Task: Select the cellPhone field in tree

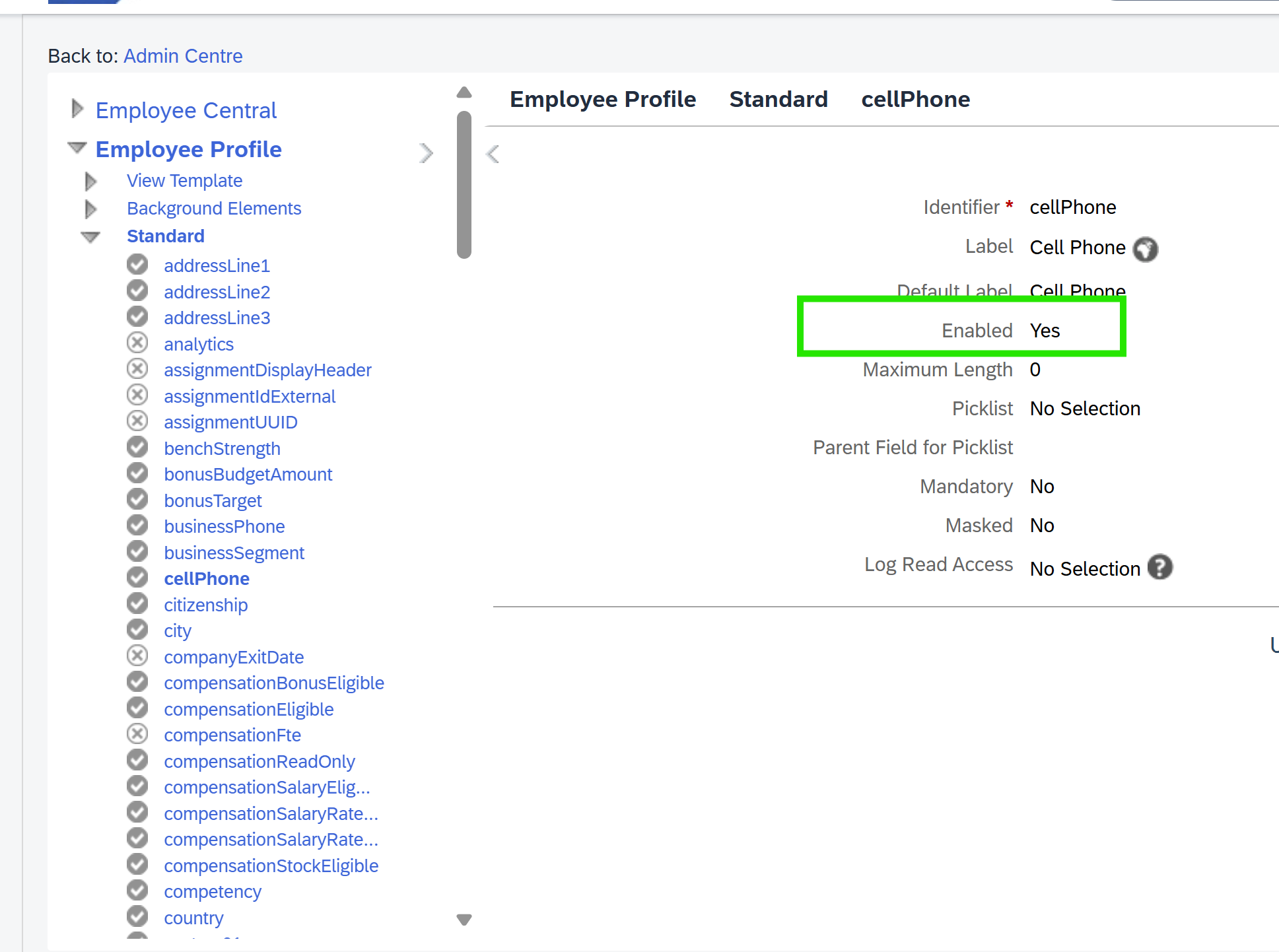Action: click(207, 579)
